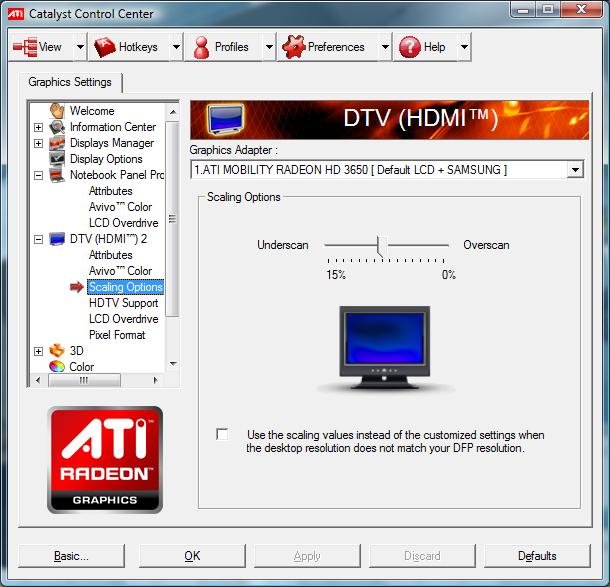This screenshot has height=587, width=610.
Task: Click the Profiles person icon
Action: tap(201, 47)
